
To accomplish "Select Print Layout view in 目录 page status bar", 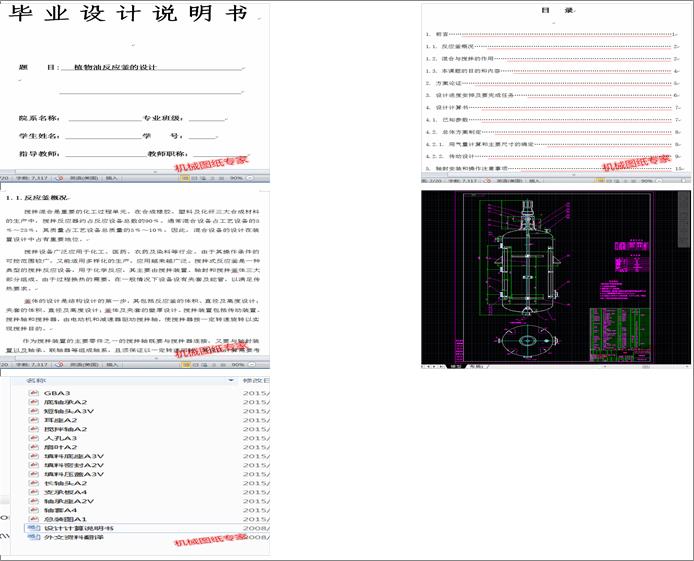I will (x=600, y=181).
